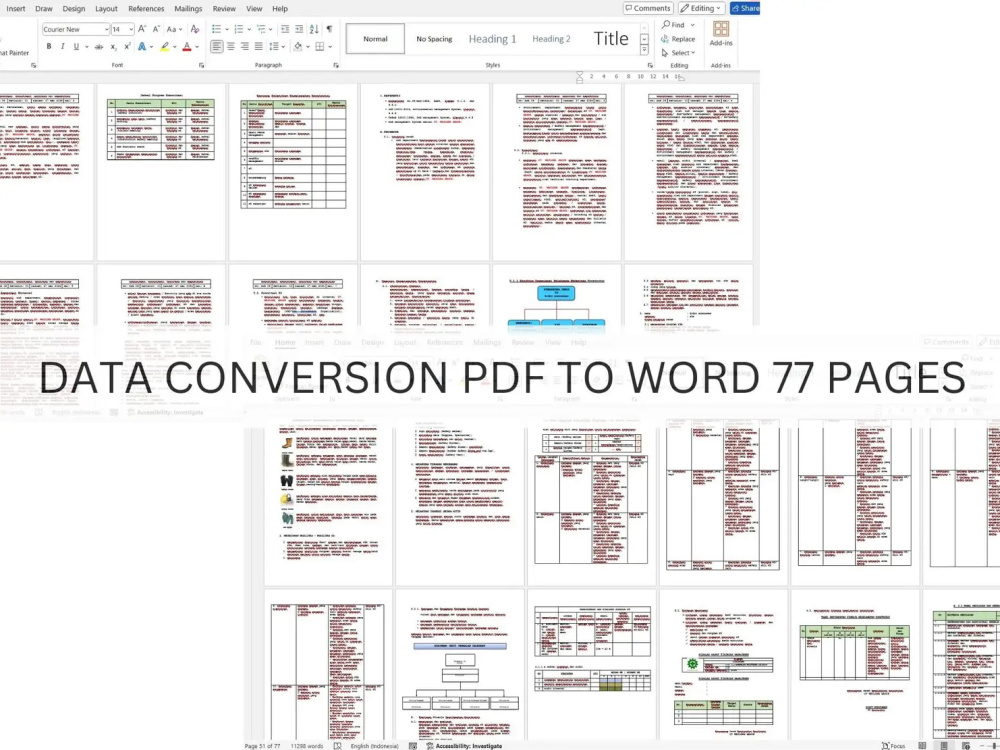Click English (Indonesia) language in status bar
Screen dimensions: 1000x750
[374, 746]
